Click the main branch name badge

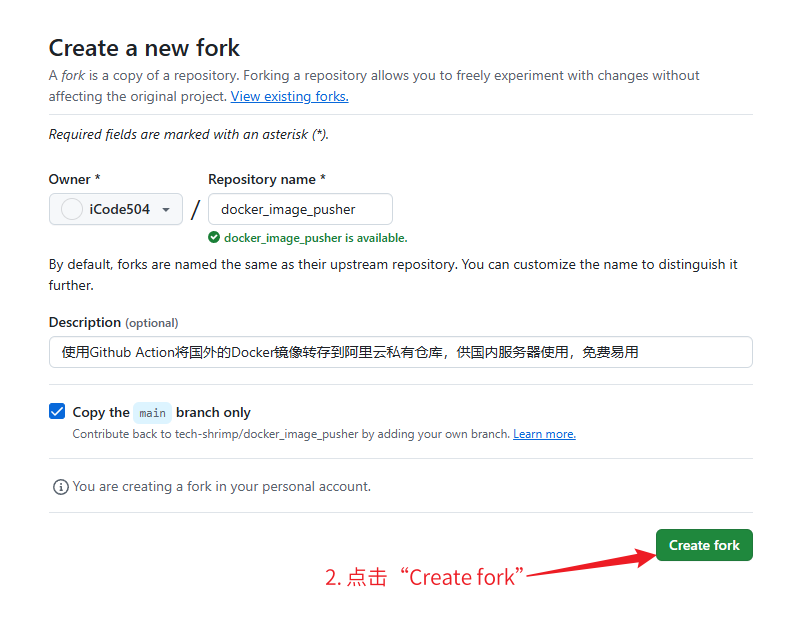[153, 413]
